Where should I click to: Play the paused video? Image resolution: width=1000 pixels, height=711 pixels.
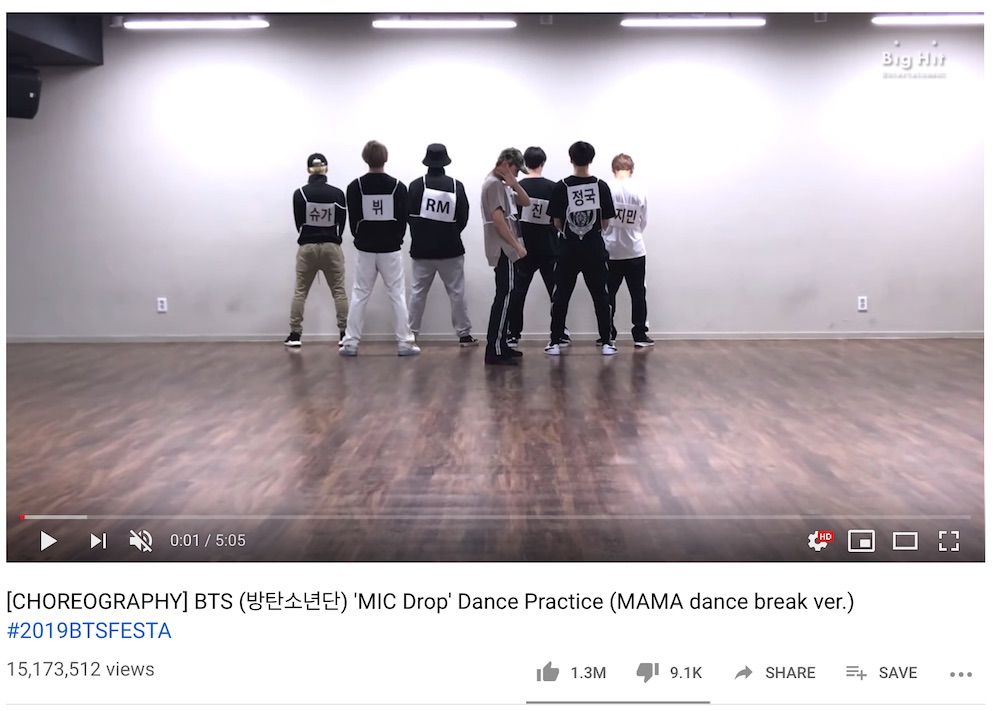pyautogui.click(x=48, y=541)
